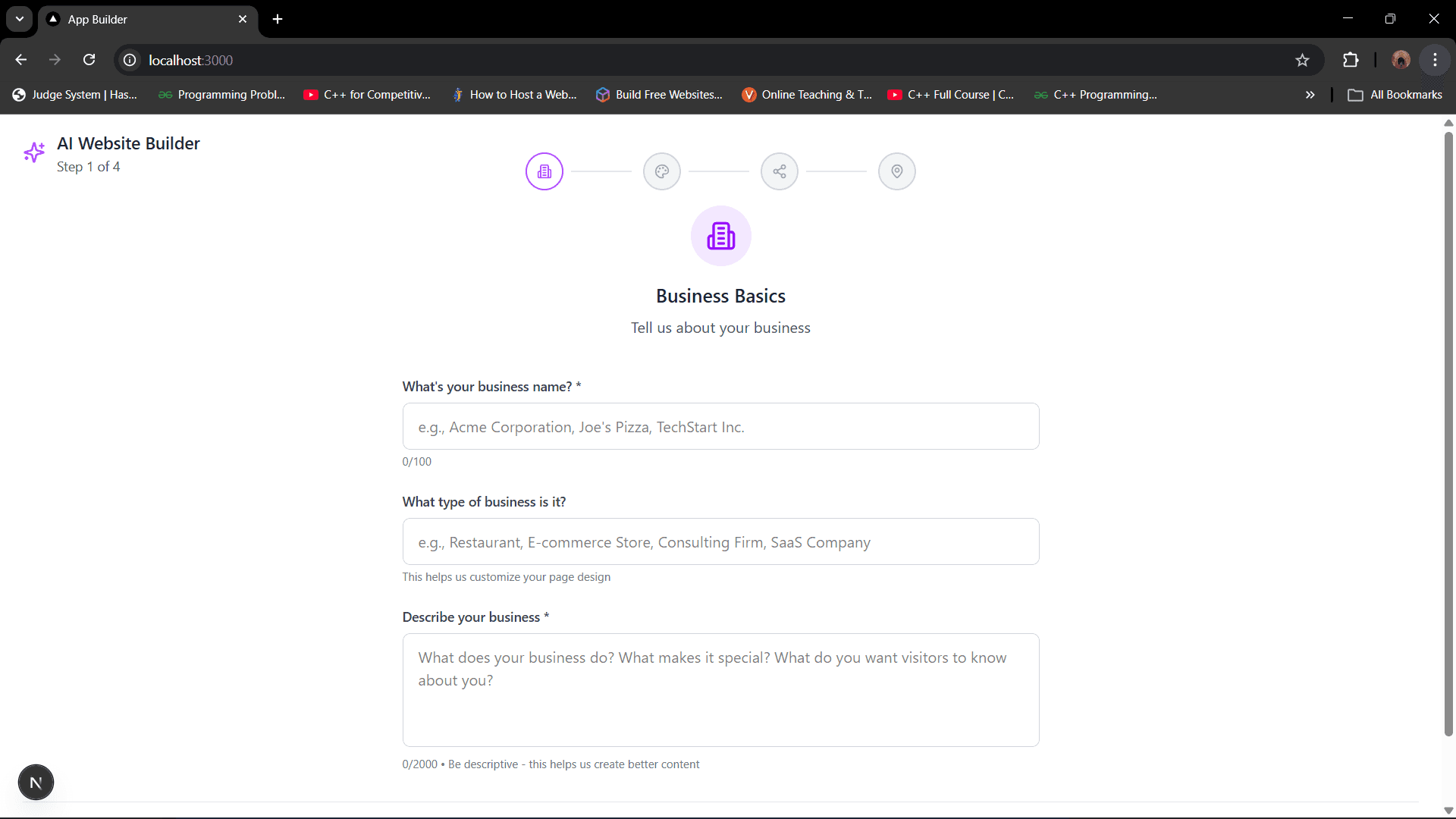This screenshot has height=819, width=1456.
Task: Click the AI Website Builder sparkle logo
Action: click(34, 152)
